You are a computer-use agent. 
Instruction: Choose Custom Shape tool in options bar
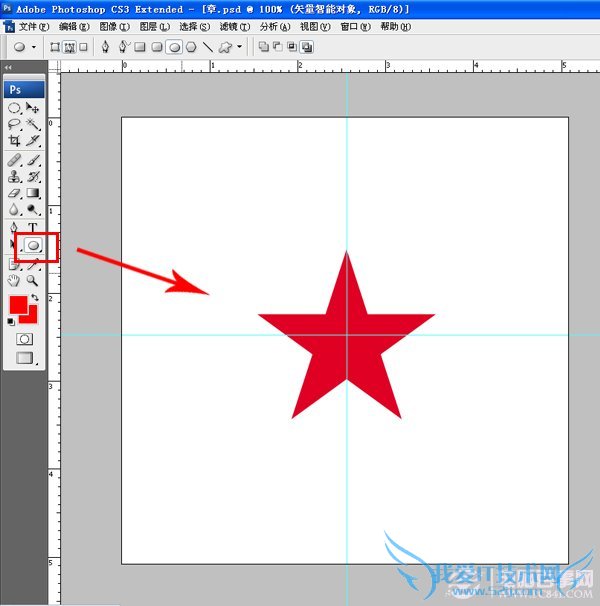(225, 47)
